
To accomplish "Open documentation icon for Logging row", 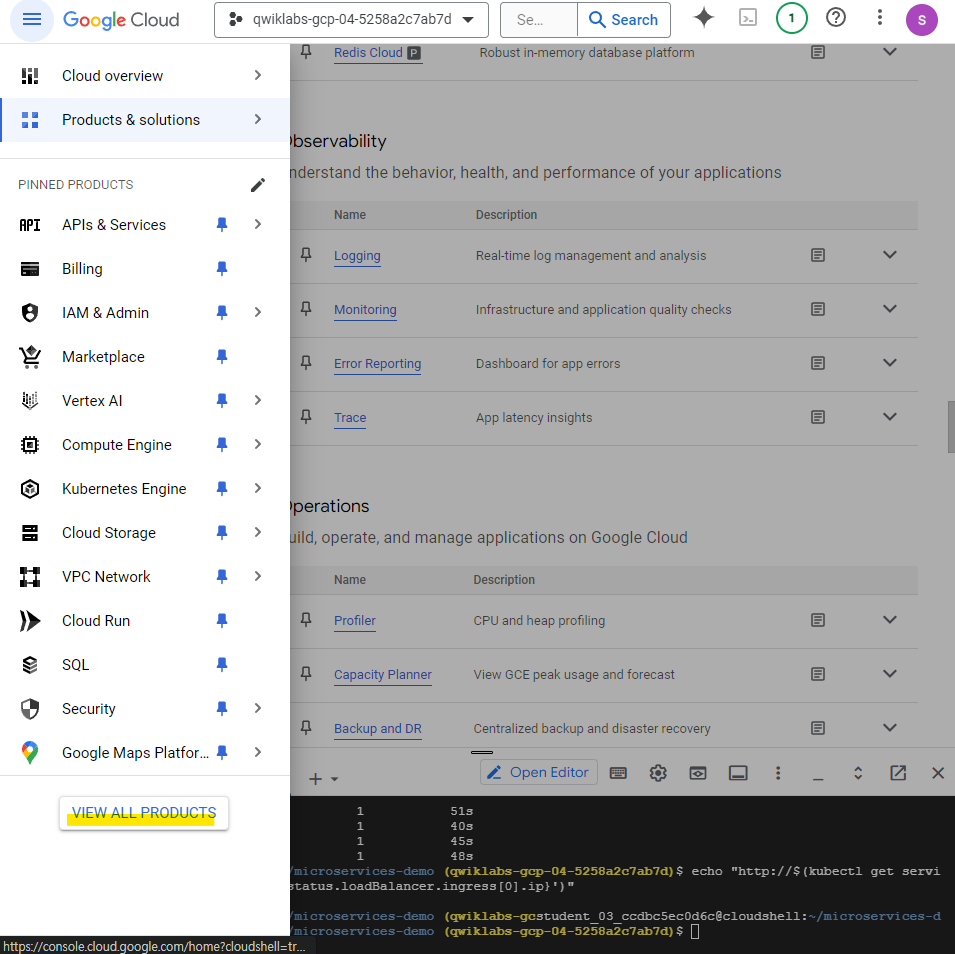I will pos(818,255).
